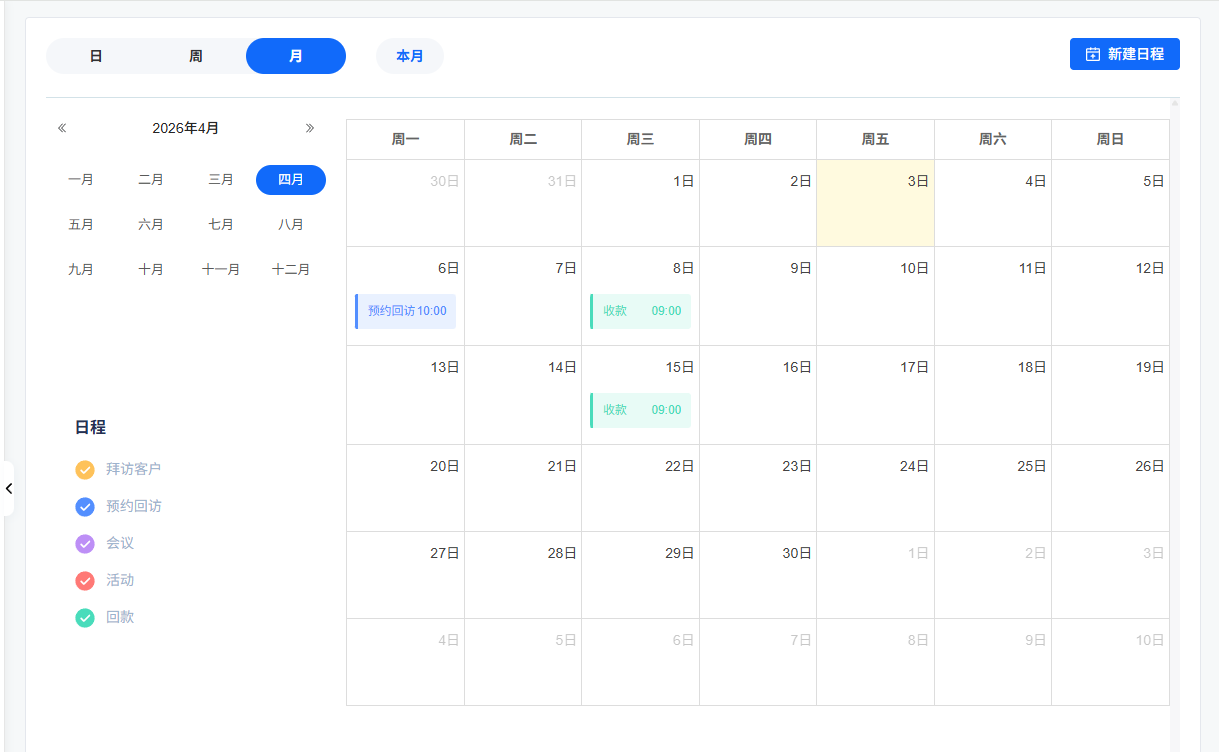The height and width of the screenshot is (752, 1219).
Task: Toggle the 拜访客户 orange checkbox
Action: [85, 469]
